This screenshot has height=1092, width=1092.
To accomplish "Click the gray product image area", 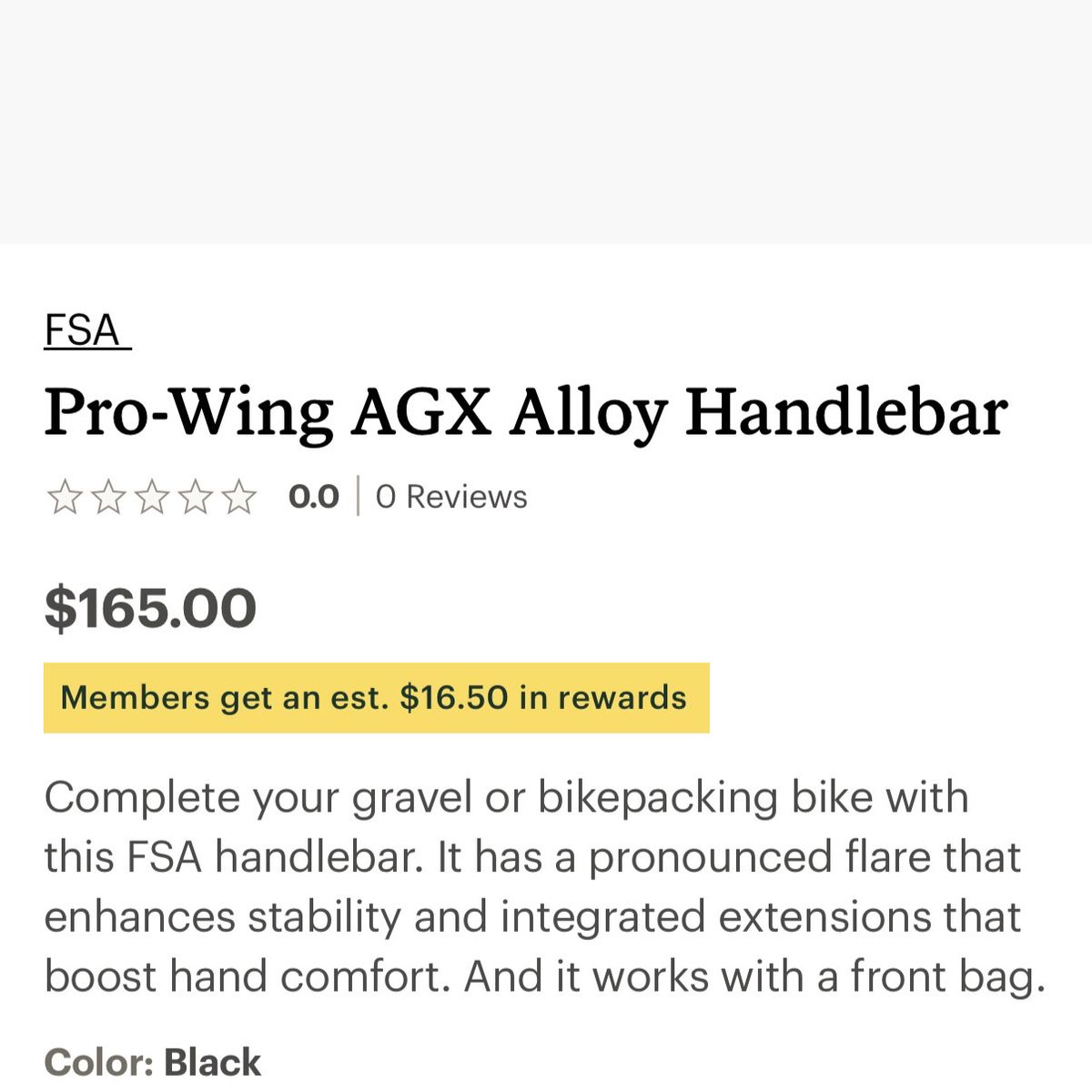I will (x=546, y=121).
